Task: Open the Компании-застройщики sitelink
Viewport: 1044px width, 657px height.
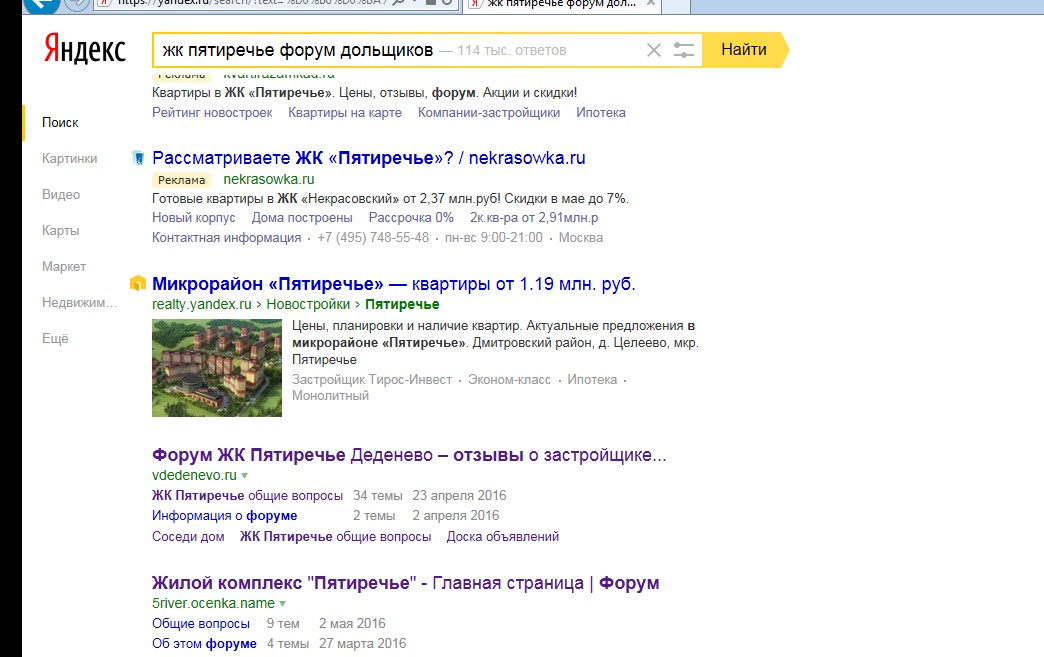Action: [x=489, y=112]
